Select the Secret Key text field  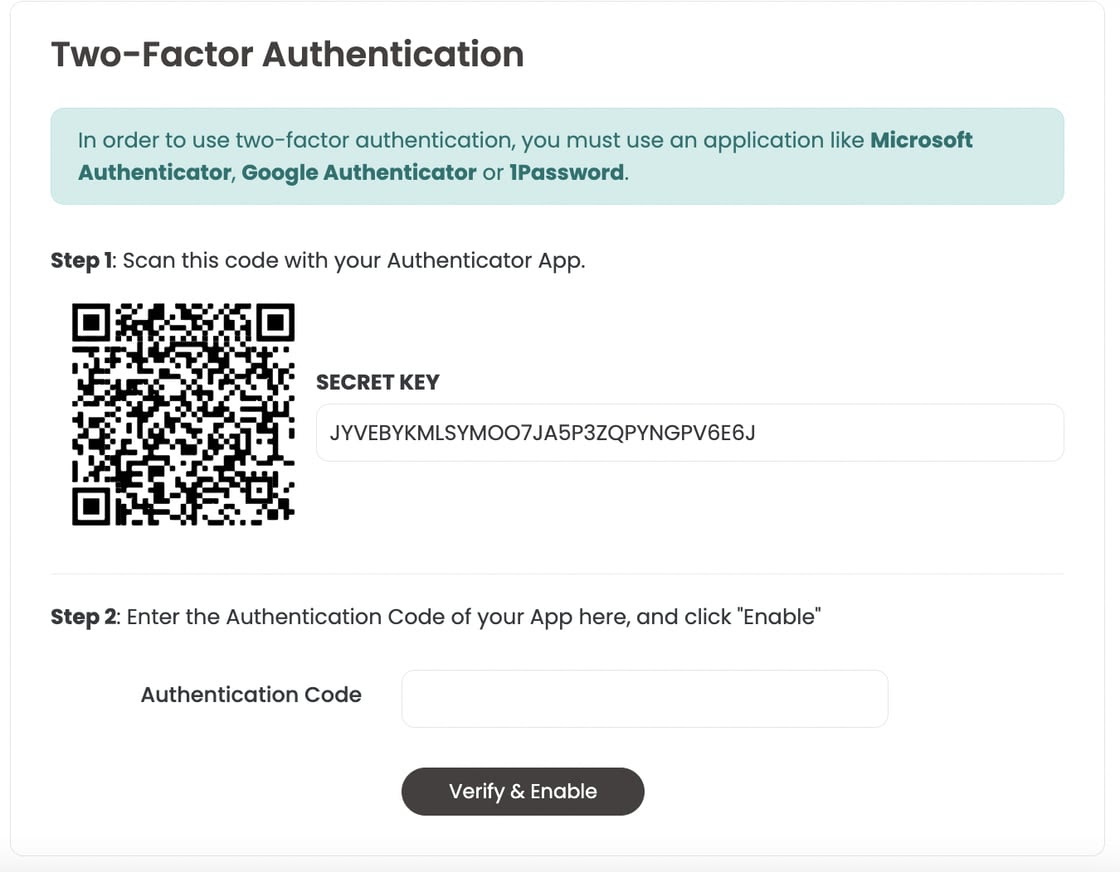[x=690, y=433]
